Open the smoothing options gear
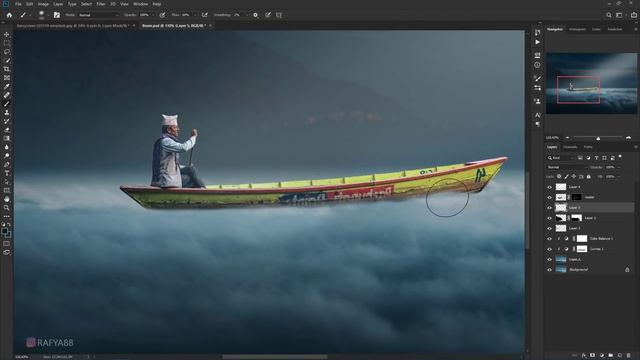Screen dimensions: 640x360 [x=256, y=15]
